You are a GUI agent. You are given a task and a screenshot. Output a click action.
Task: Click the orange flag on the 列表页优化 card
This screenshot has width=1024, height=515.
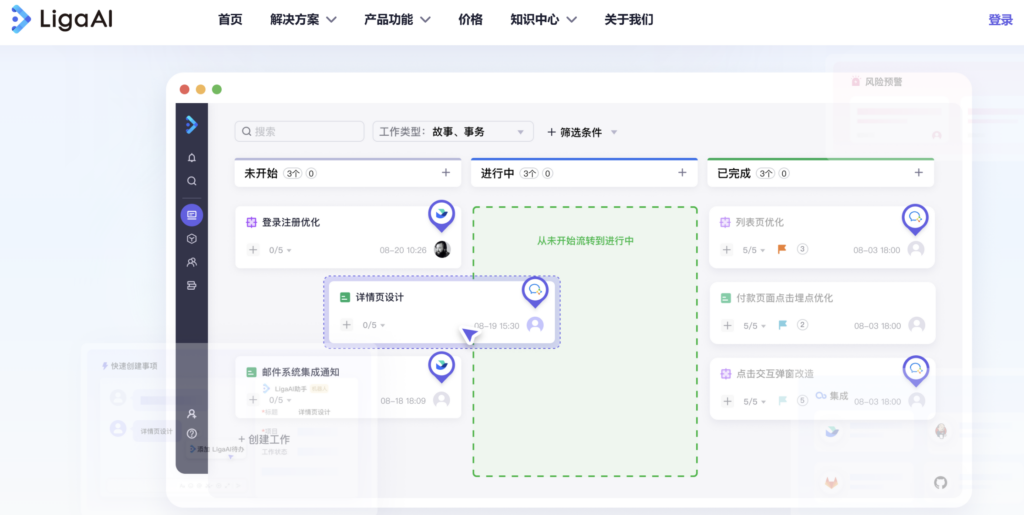(782, 249)
